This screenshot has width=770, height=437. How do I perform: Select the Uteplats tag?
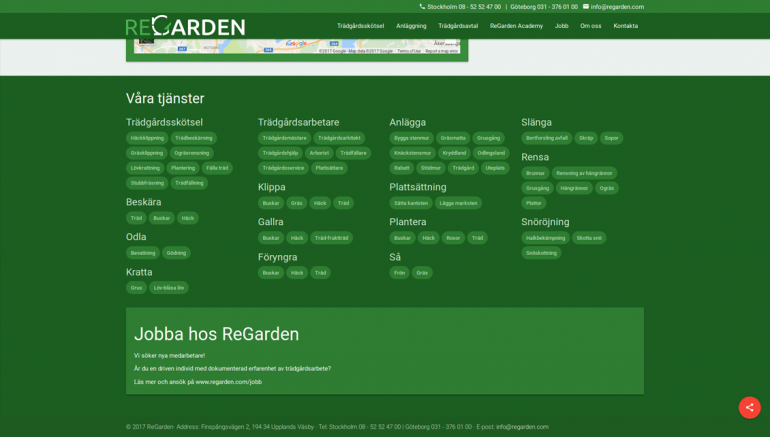click(495, 168)
